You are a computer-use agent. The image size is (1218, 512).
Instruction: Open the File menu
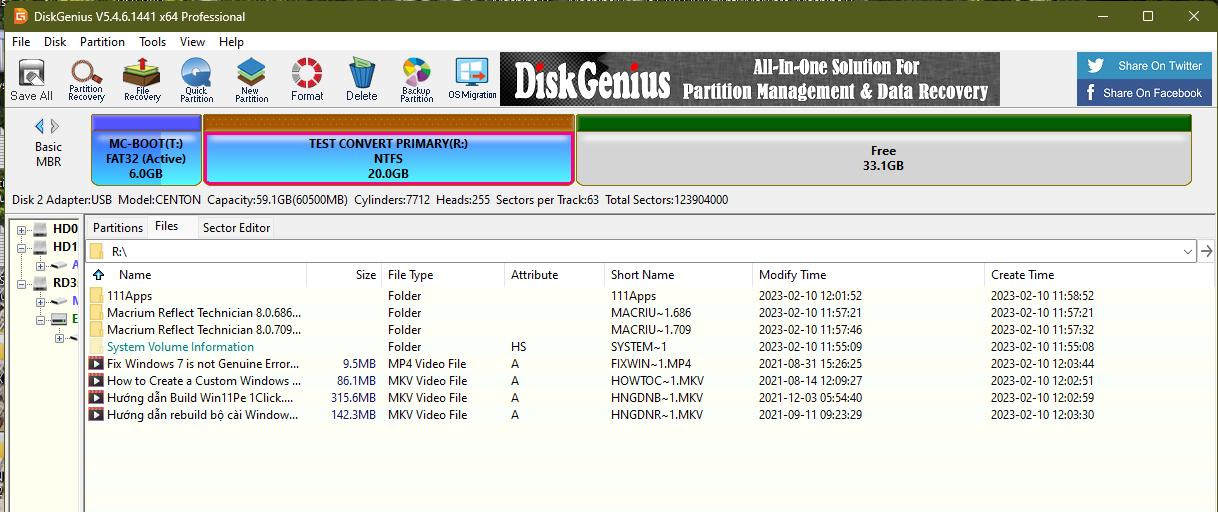click(x=21, y=42)
